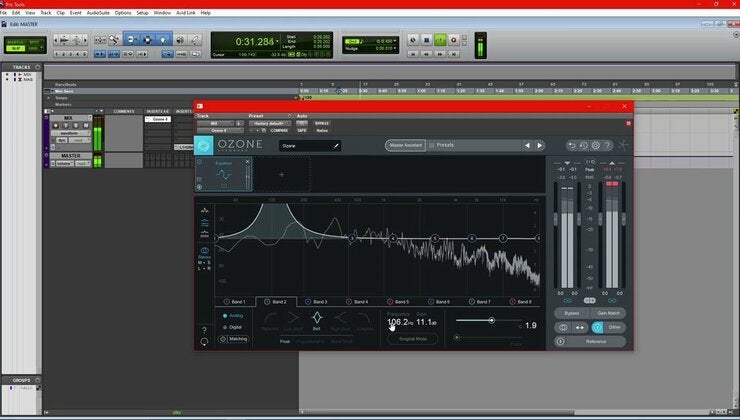
Task: Enable Slip edit mode
Action: click(16, 48)
